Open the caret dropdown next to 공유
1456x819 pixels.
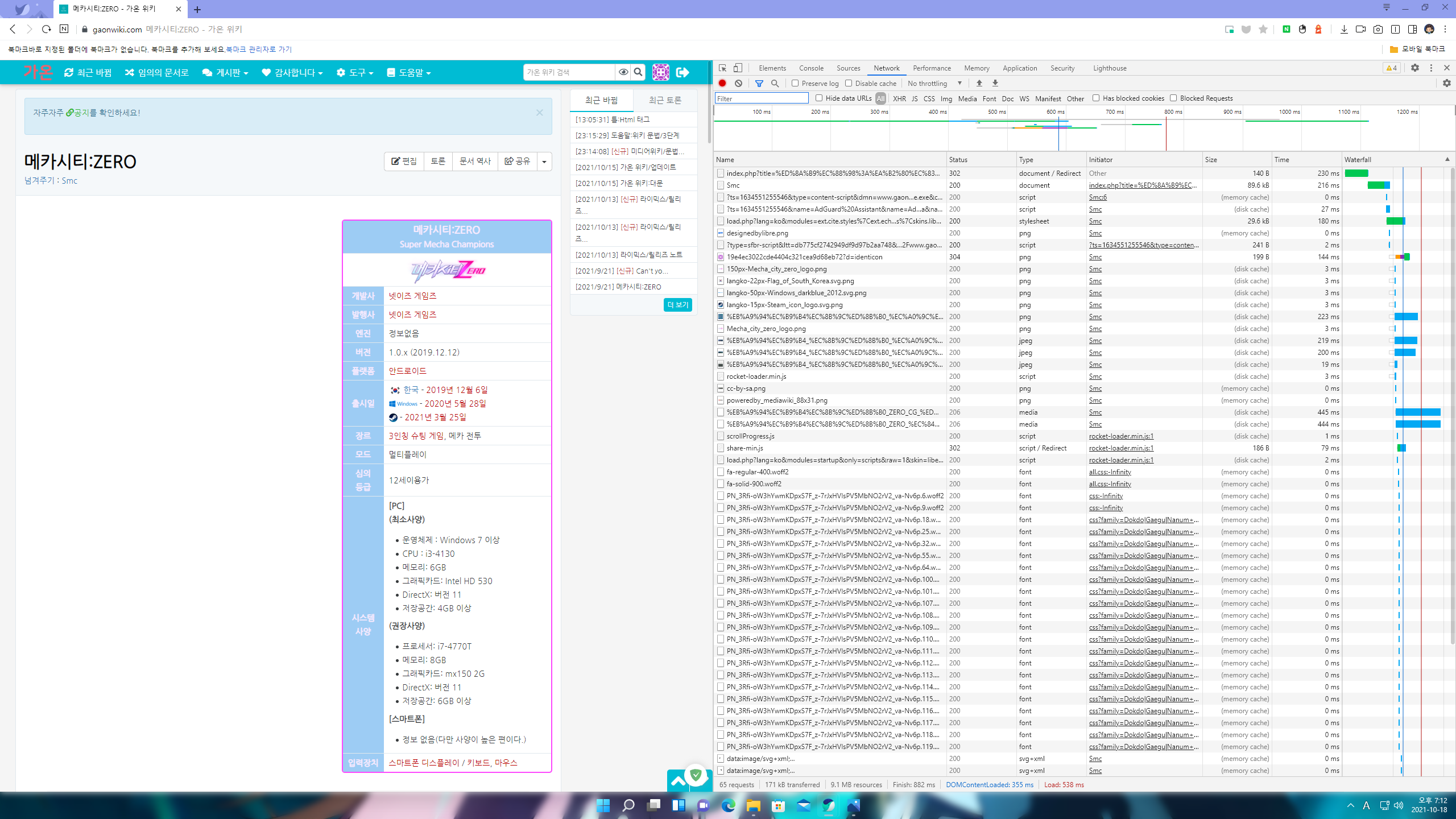[544, 162]
